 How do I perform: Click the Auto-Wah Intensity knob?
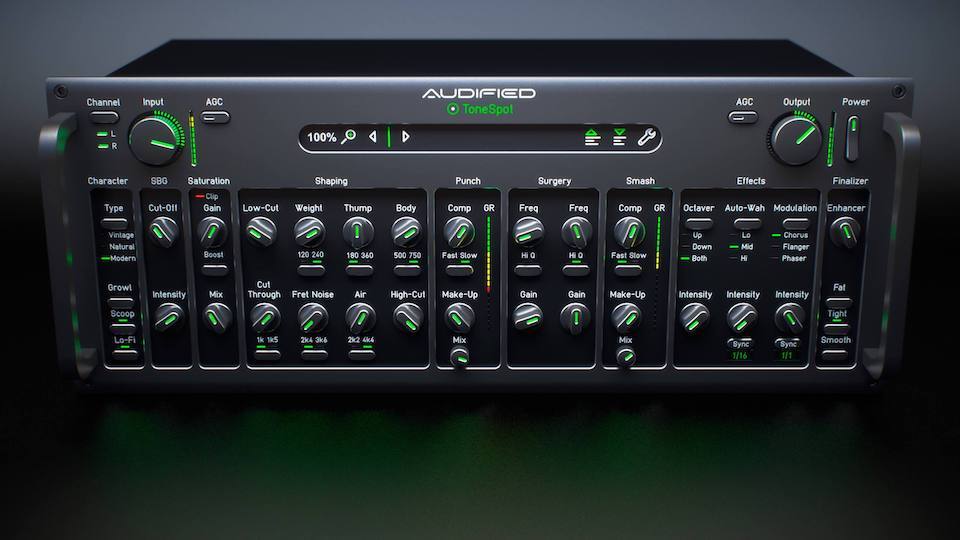click(x=741, y=318)
